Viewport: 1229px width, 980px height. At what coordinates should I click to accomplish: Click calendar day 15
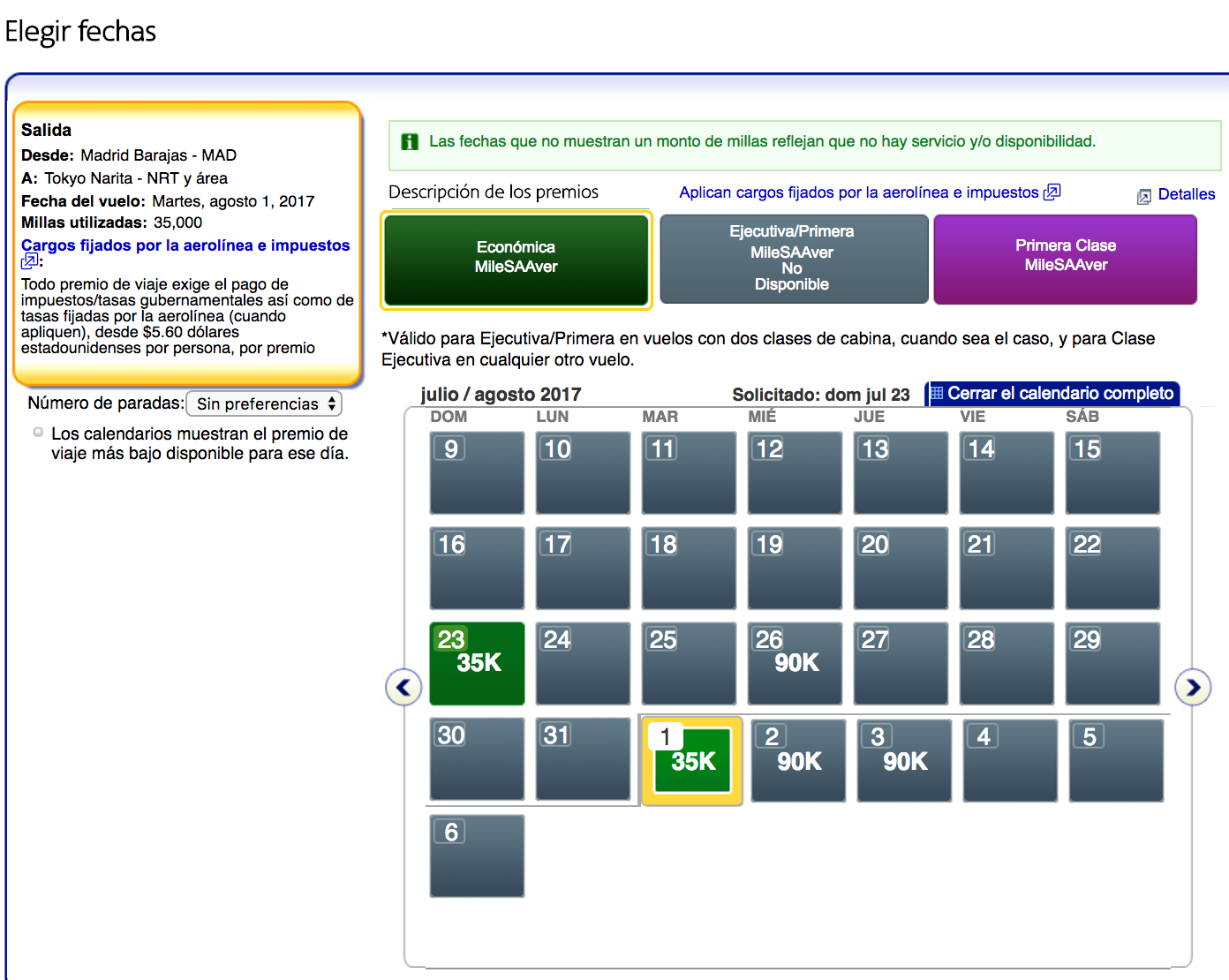pos(1112,472)
